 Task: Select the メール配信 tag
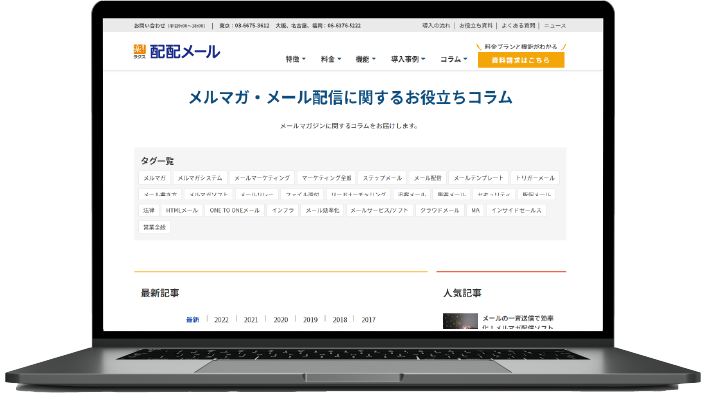pyautogui.click(x=427, y=177)
